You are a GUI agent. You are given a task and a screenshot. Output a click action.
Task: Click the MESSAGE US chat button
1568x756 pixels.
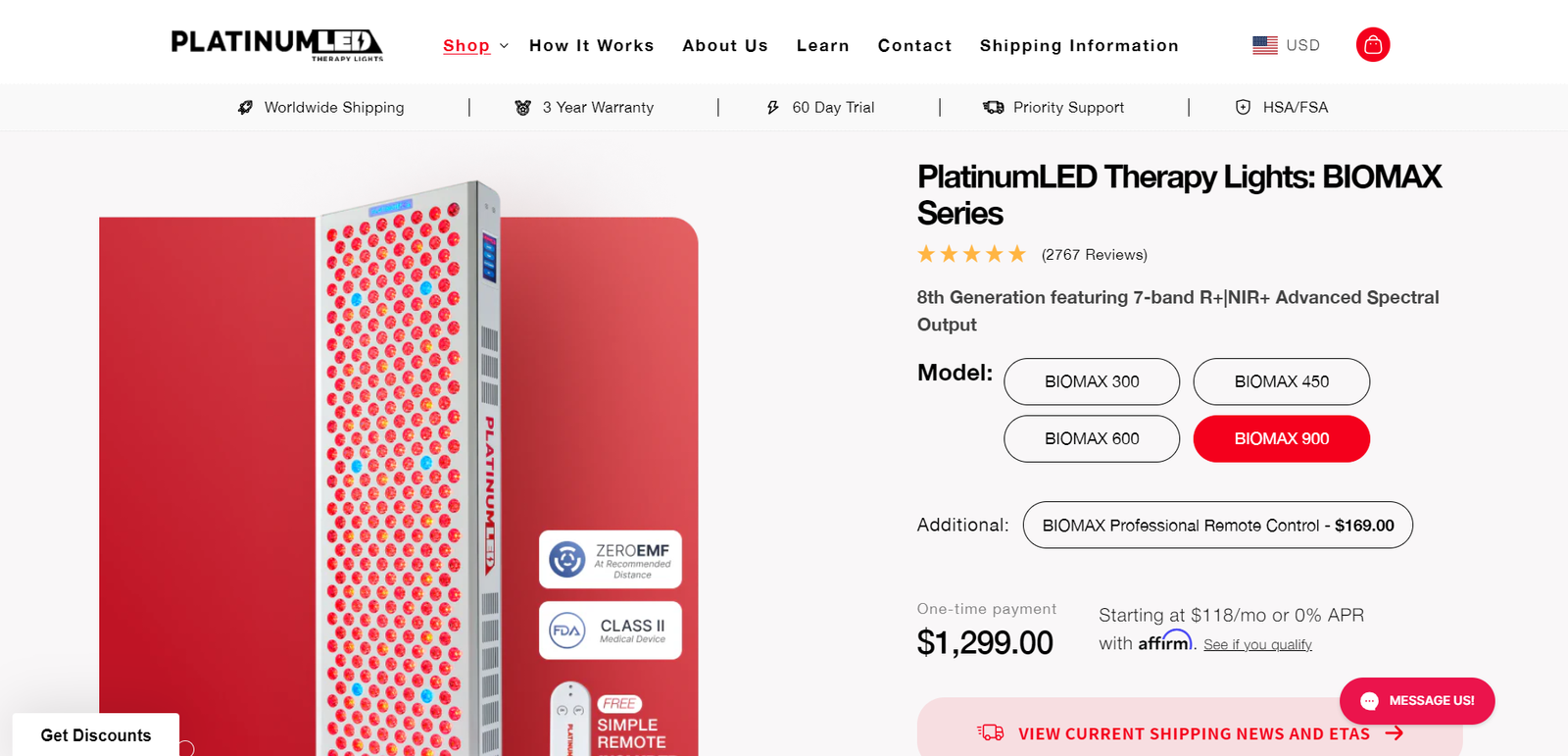click(x=1416, y=700)
